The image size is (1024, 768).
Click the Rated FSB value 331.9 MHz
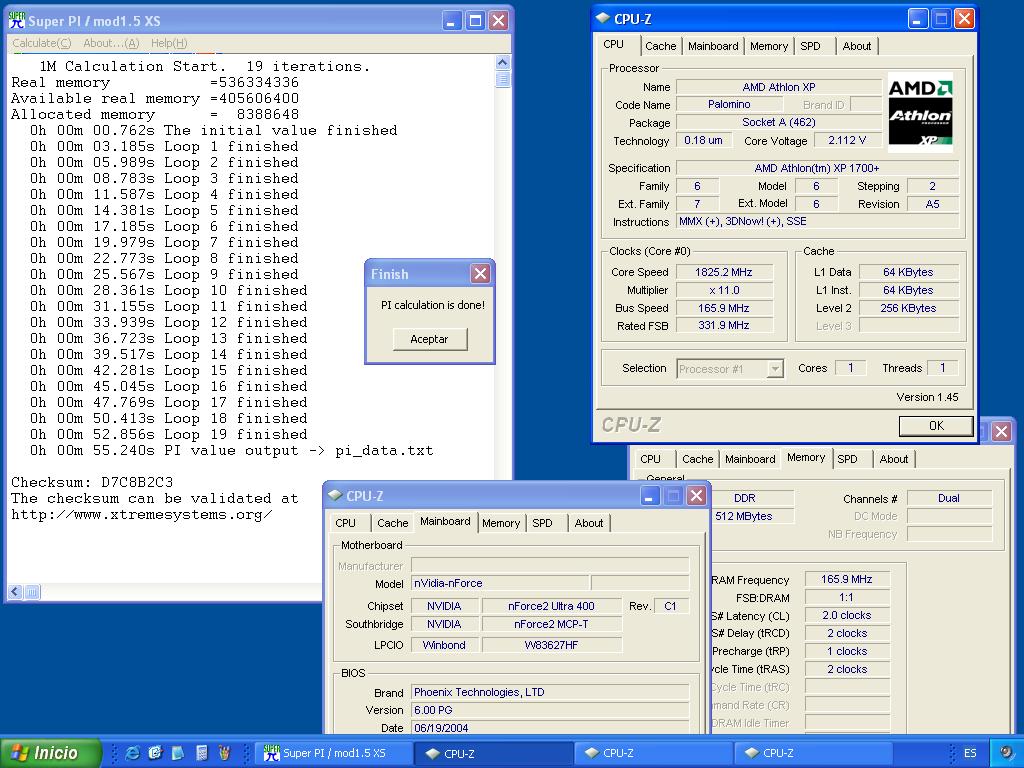(x=724, y=325)
